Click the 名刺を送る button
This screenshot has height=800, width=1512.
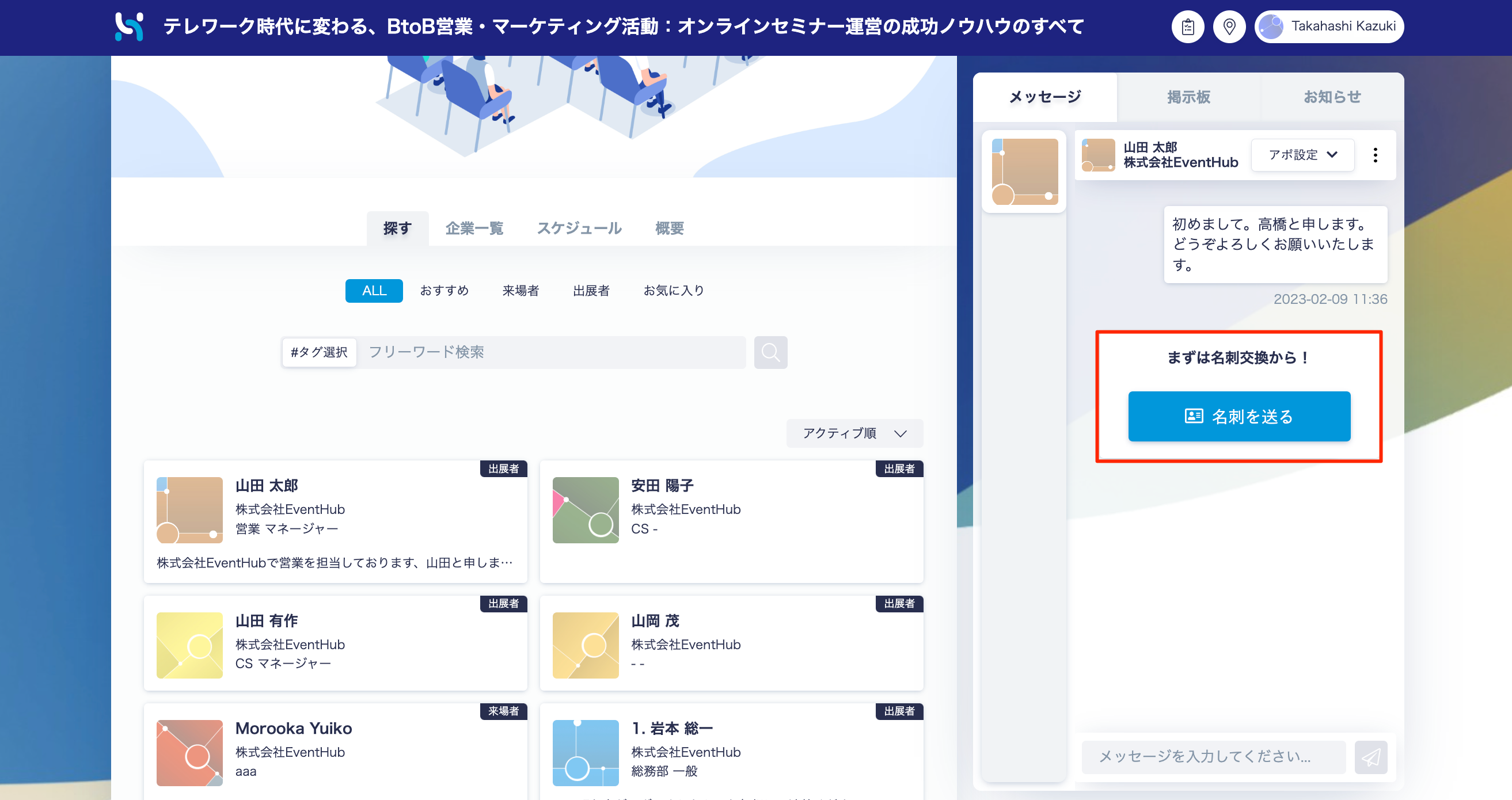1239,417
